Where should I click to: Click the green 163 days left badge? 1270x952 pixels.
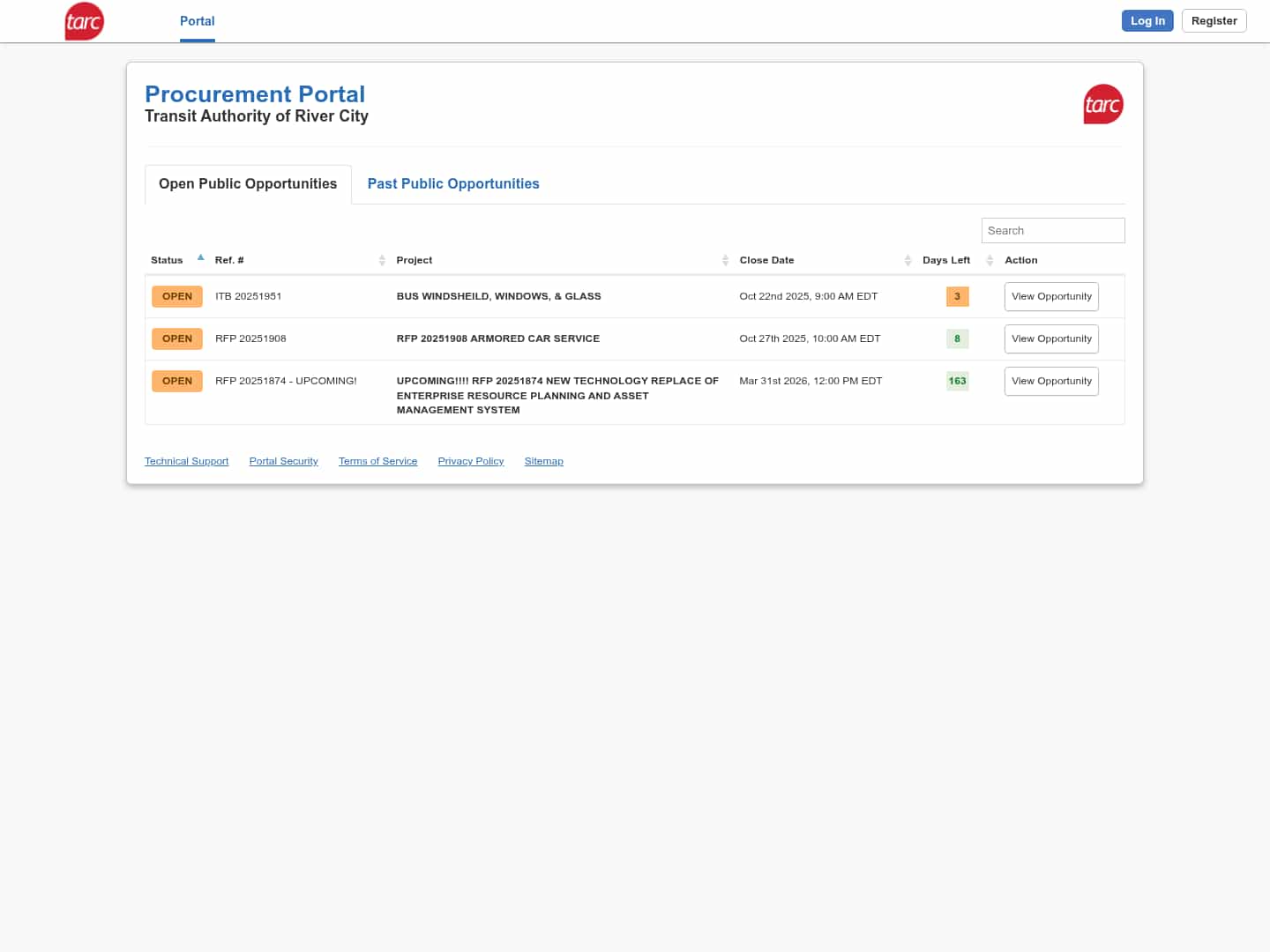click(957, 382)
